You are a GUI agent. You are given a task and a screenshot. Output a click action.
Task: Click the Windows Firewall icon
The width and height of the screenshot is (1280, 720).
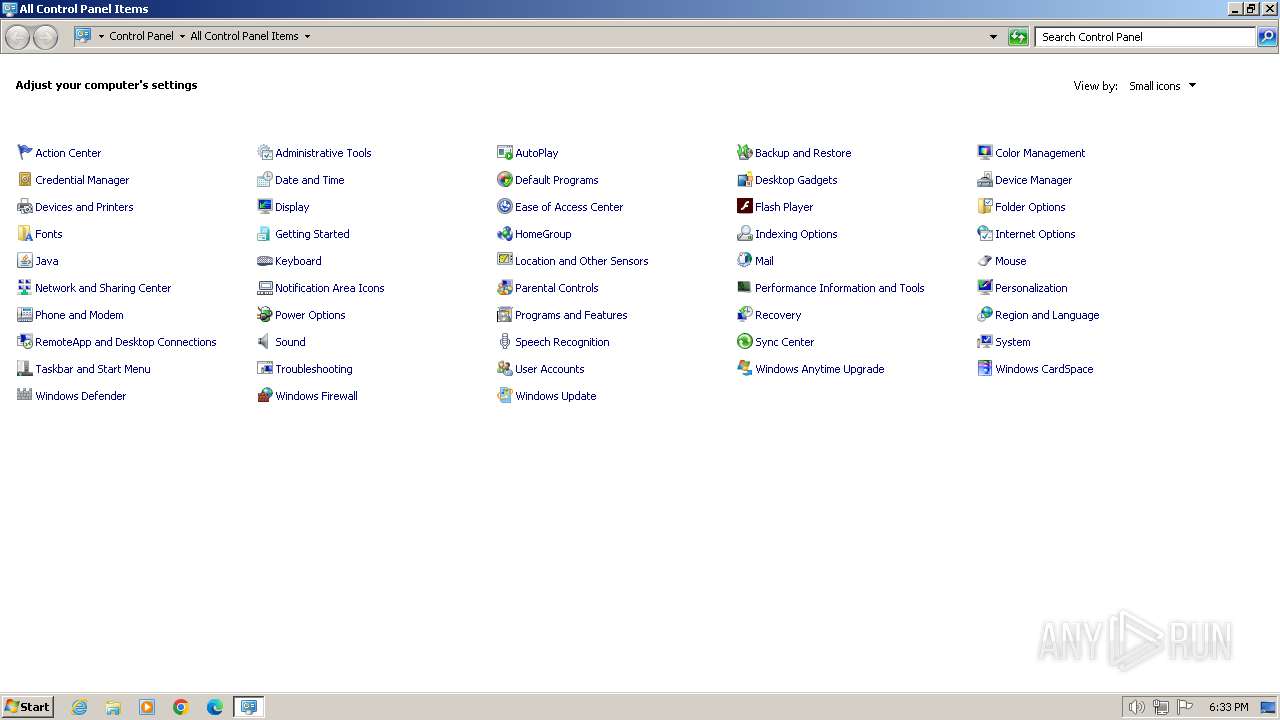click(x=265, y=396)
